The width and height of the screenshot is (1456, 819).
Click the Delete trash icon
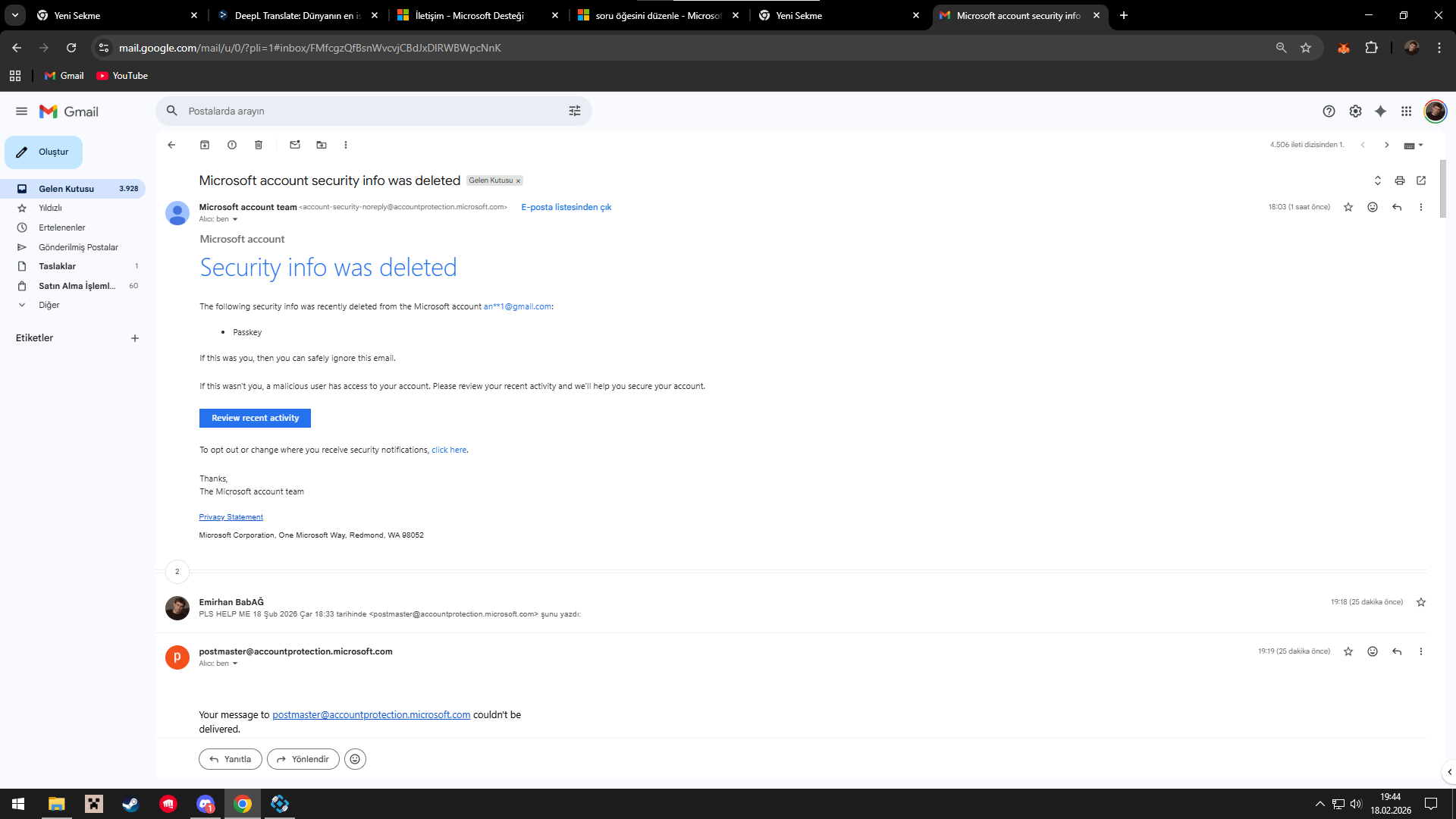pyautogui.click(x=259, y=145)
